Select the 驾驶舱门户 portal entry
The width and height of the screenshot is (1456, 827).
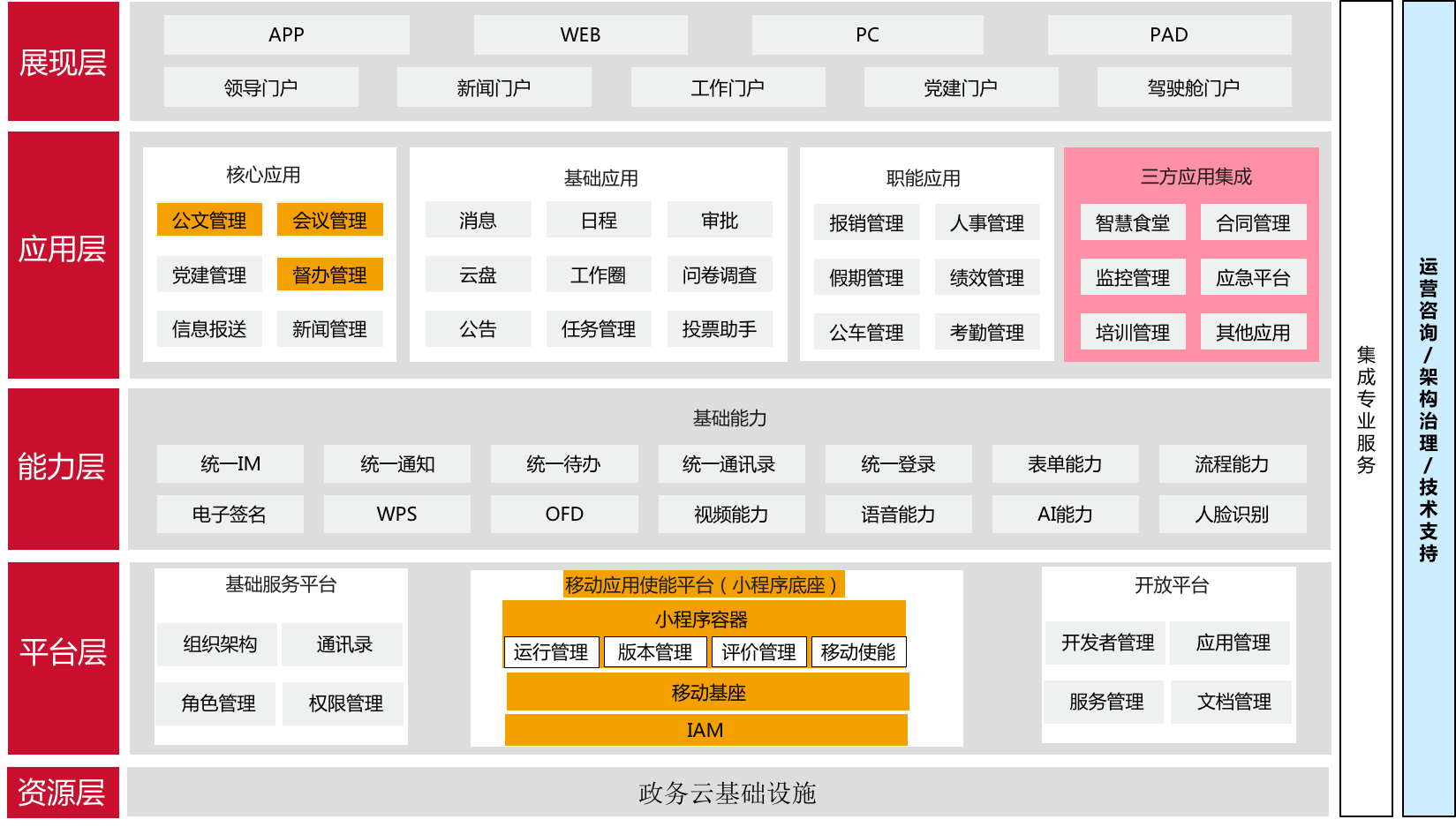1193,86
